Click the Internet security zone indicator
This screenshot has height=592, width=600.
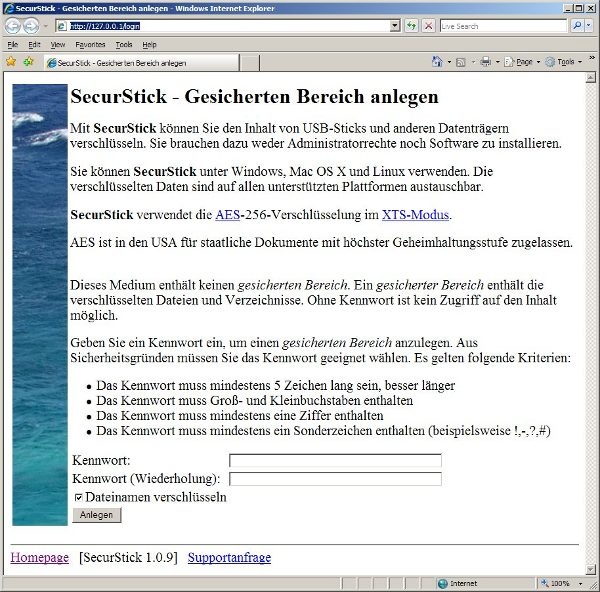pos(458,584)
